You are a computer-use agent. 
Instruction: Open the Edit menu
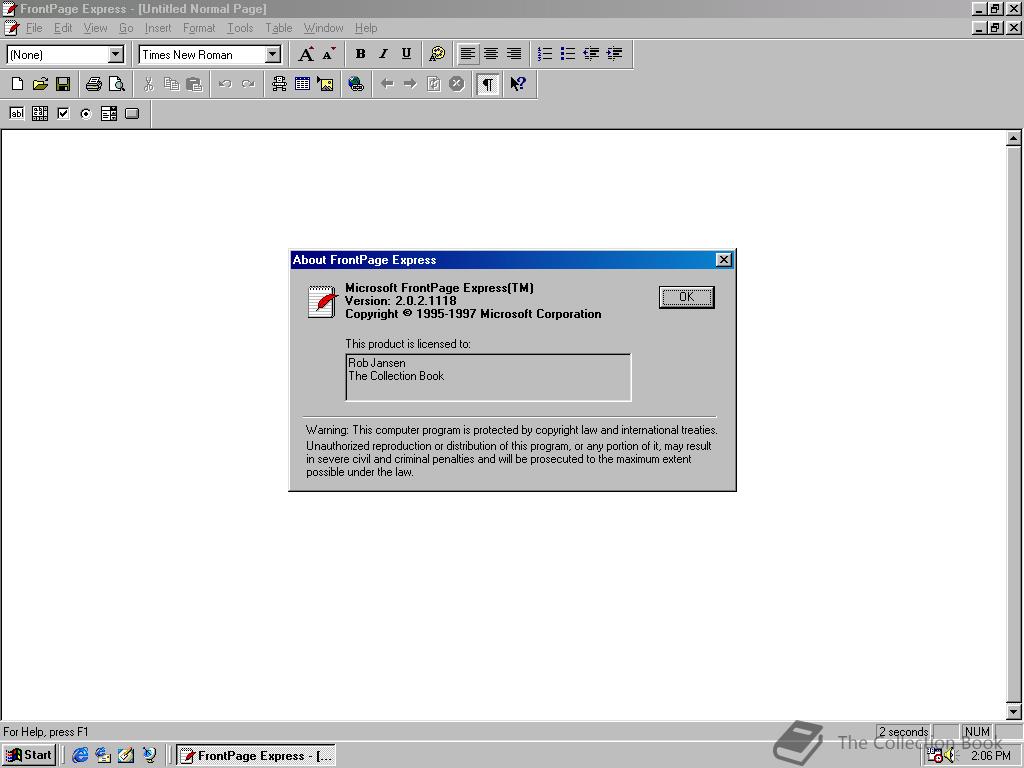63,28
